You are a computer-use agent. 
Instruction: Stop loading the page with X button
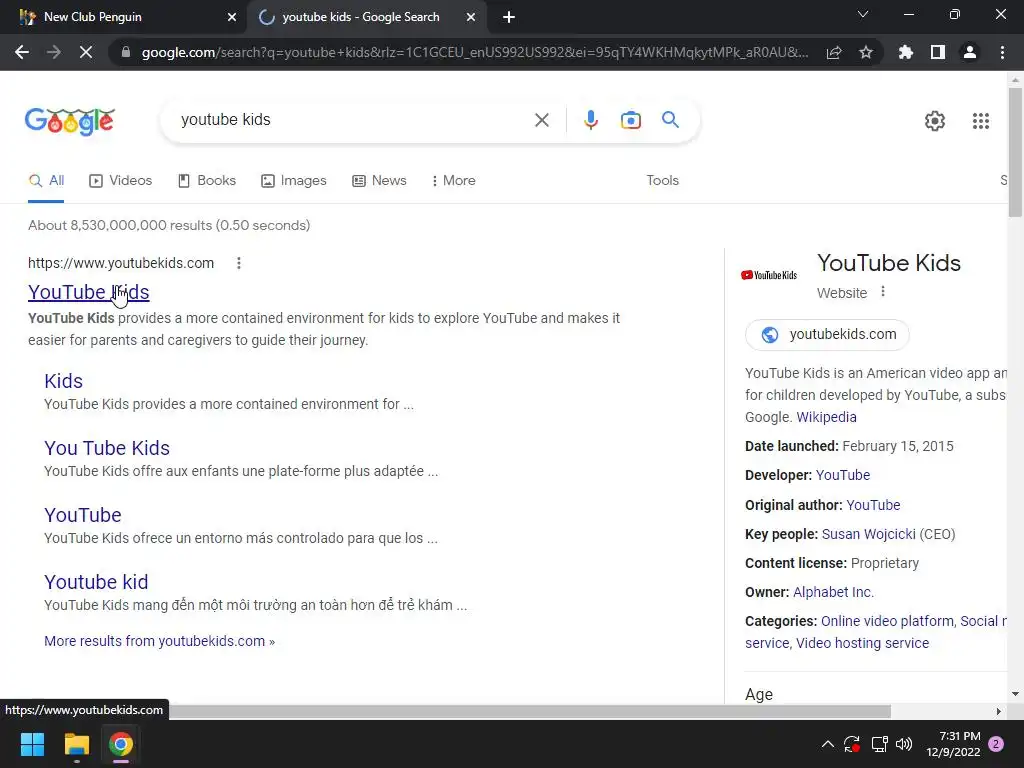pyautogui.click(x=86, y=52)
